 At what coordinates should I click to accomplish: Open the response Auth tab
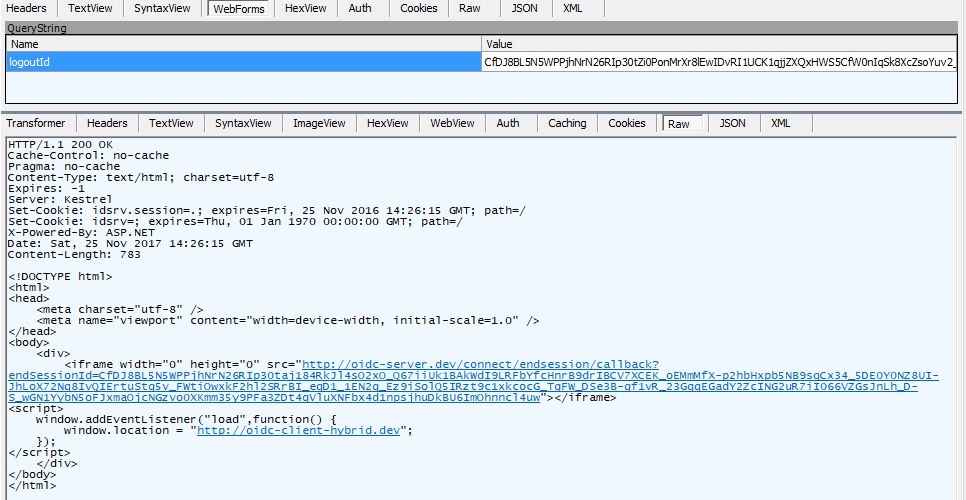(508, 123)
